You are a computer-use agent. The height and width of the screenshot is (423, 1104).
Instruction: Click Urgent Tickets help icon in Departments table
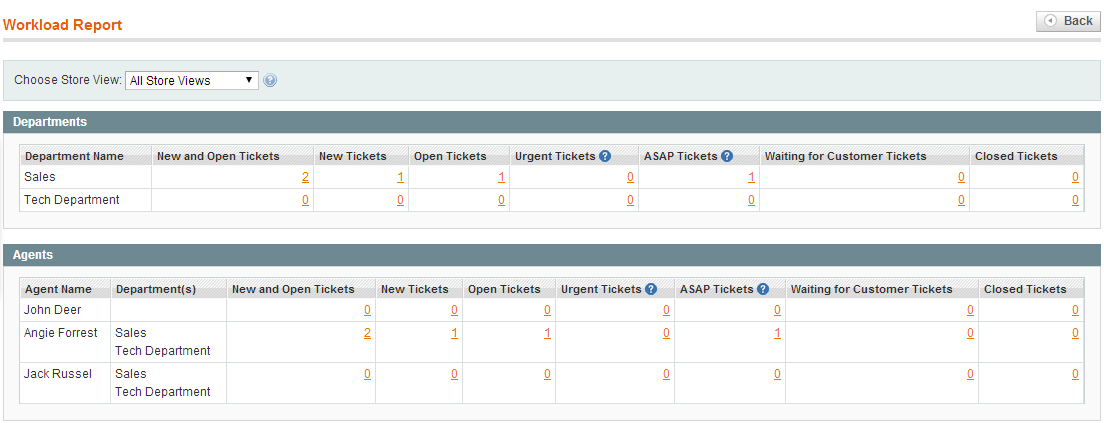pyautogui.click(x=605, y=156)
